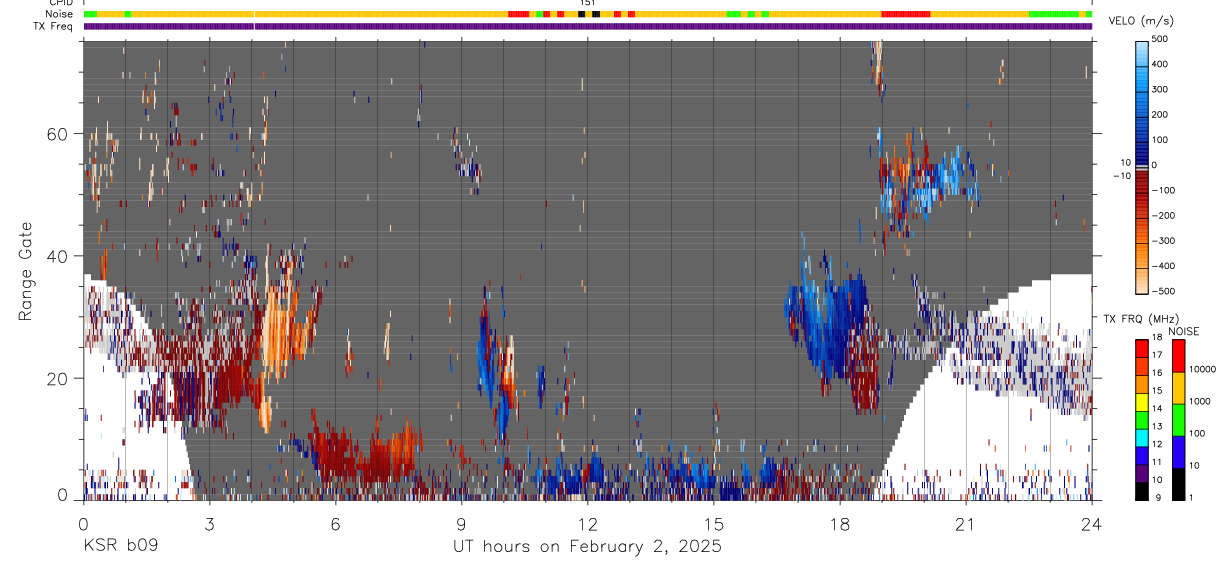Click the '60' tick on Range Gate axis

58,133
